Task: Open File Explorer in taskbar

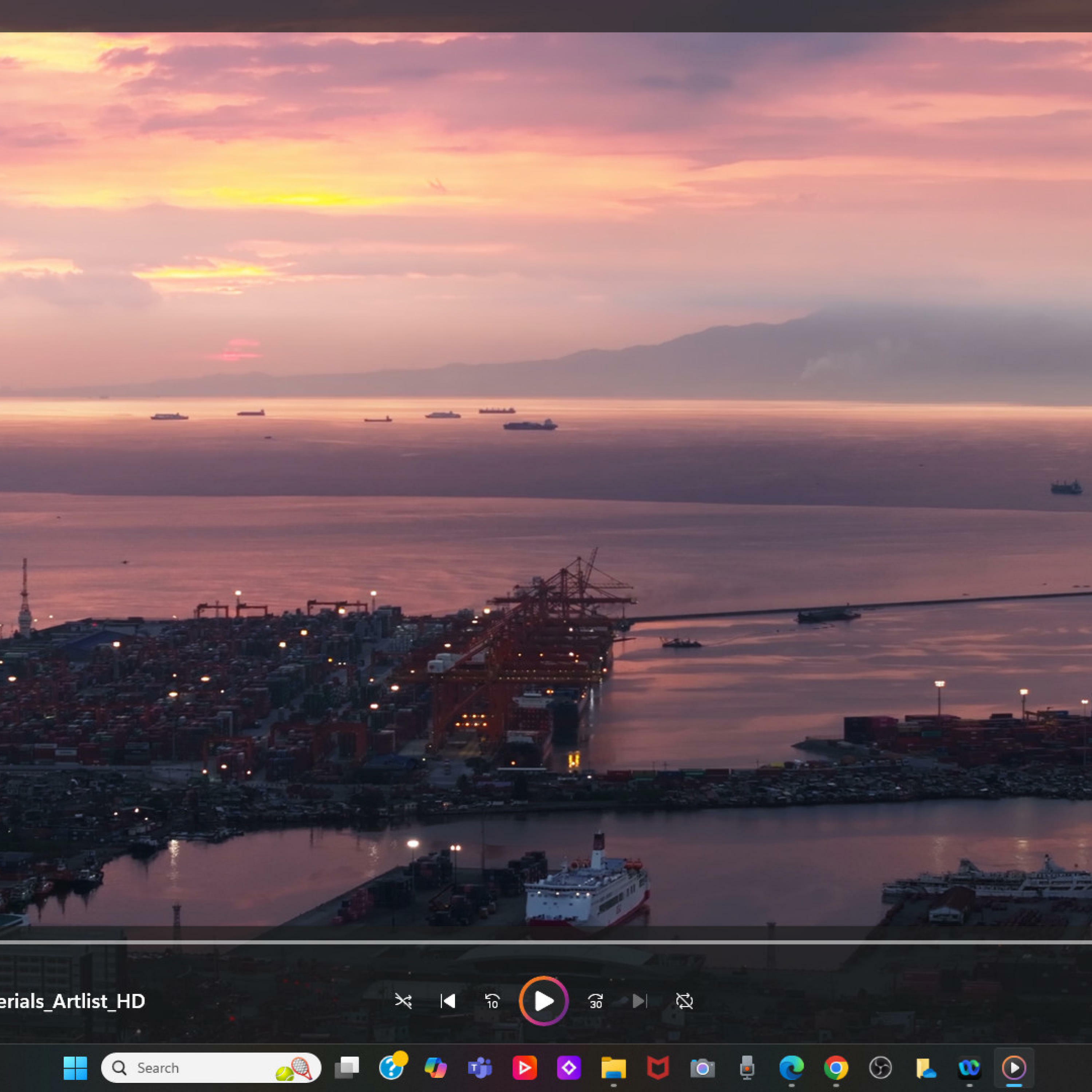Action: [x=613, y=1068]
